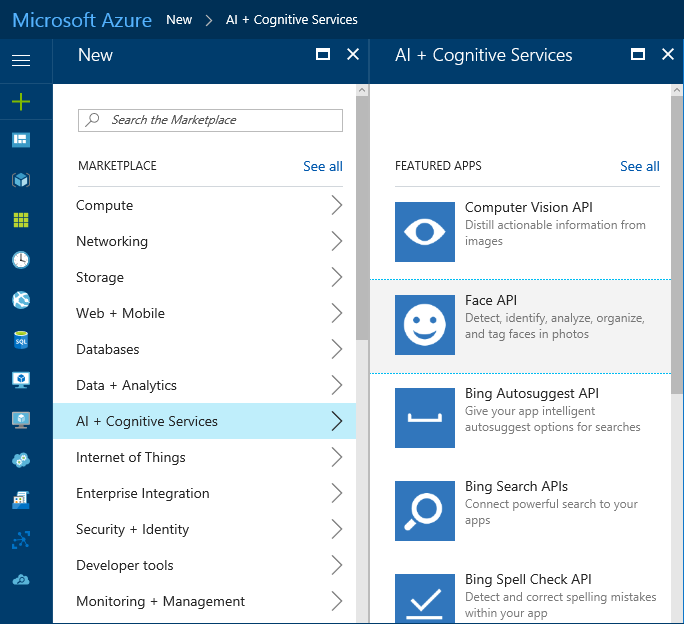Expand the Data + Analytics chevron
Image resolution: width=684 pixels, height=624 pixels.
(336, 385)
